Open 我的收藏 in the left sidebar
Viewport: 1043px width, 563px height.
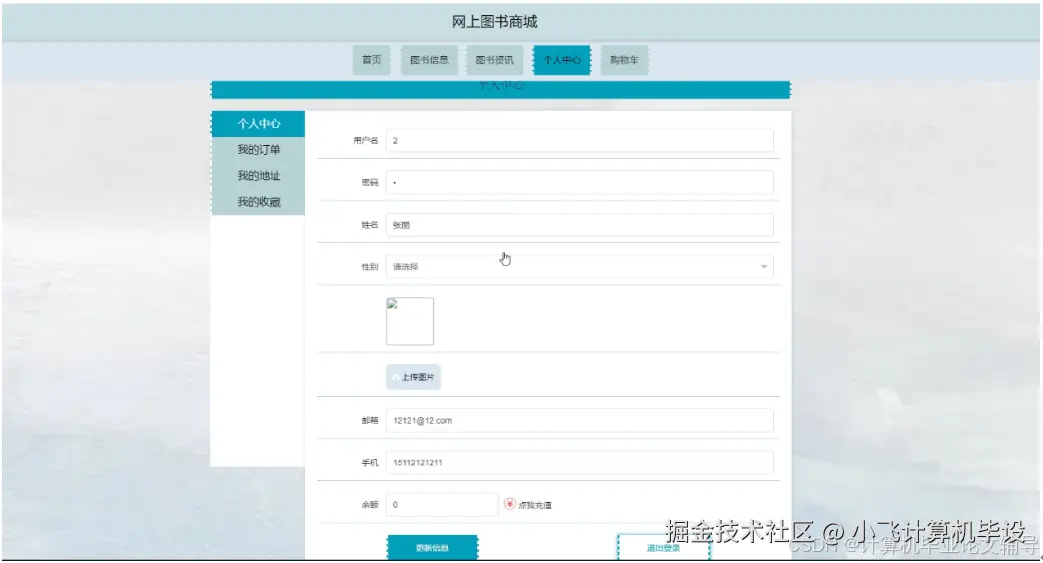coord(258,202)
